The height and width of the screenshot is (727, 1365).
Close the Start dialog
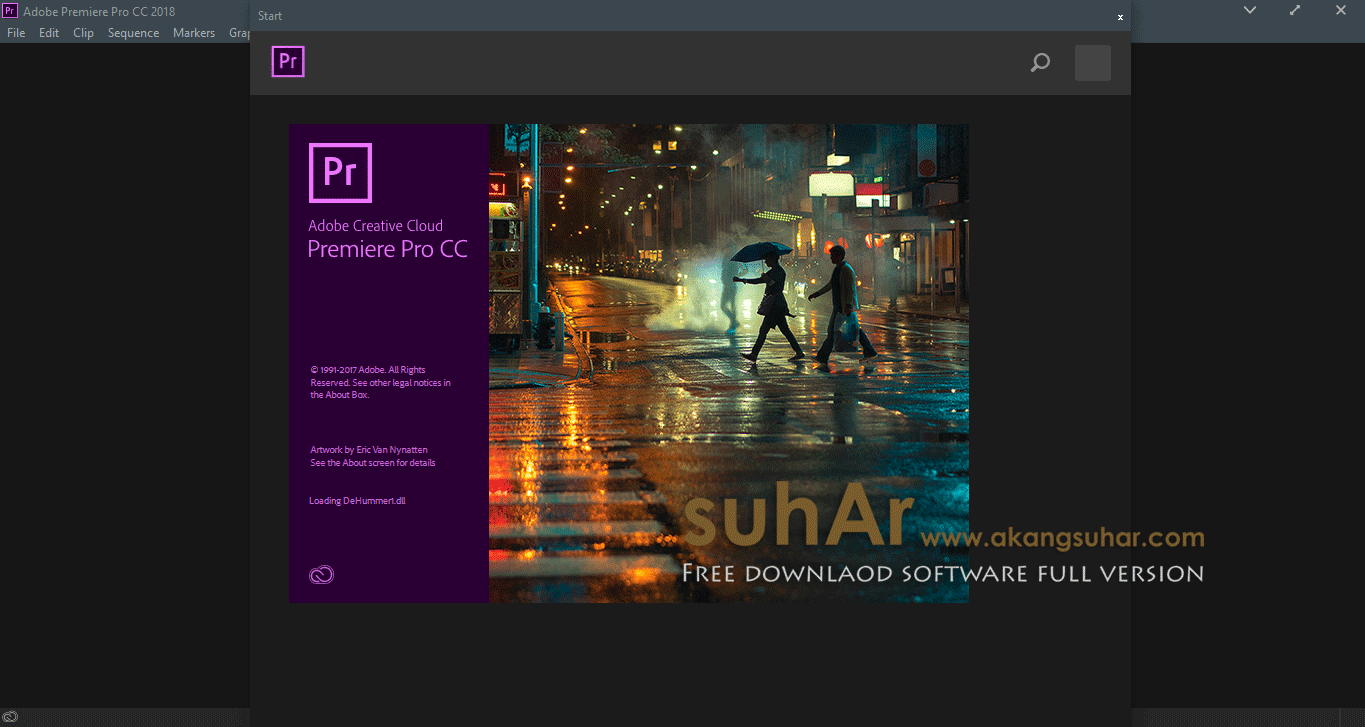[1120, 17]
